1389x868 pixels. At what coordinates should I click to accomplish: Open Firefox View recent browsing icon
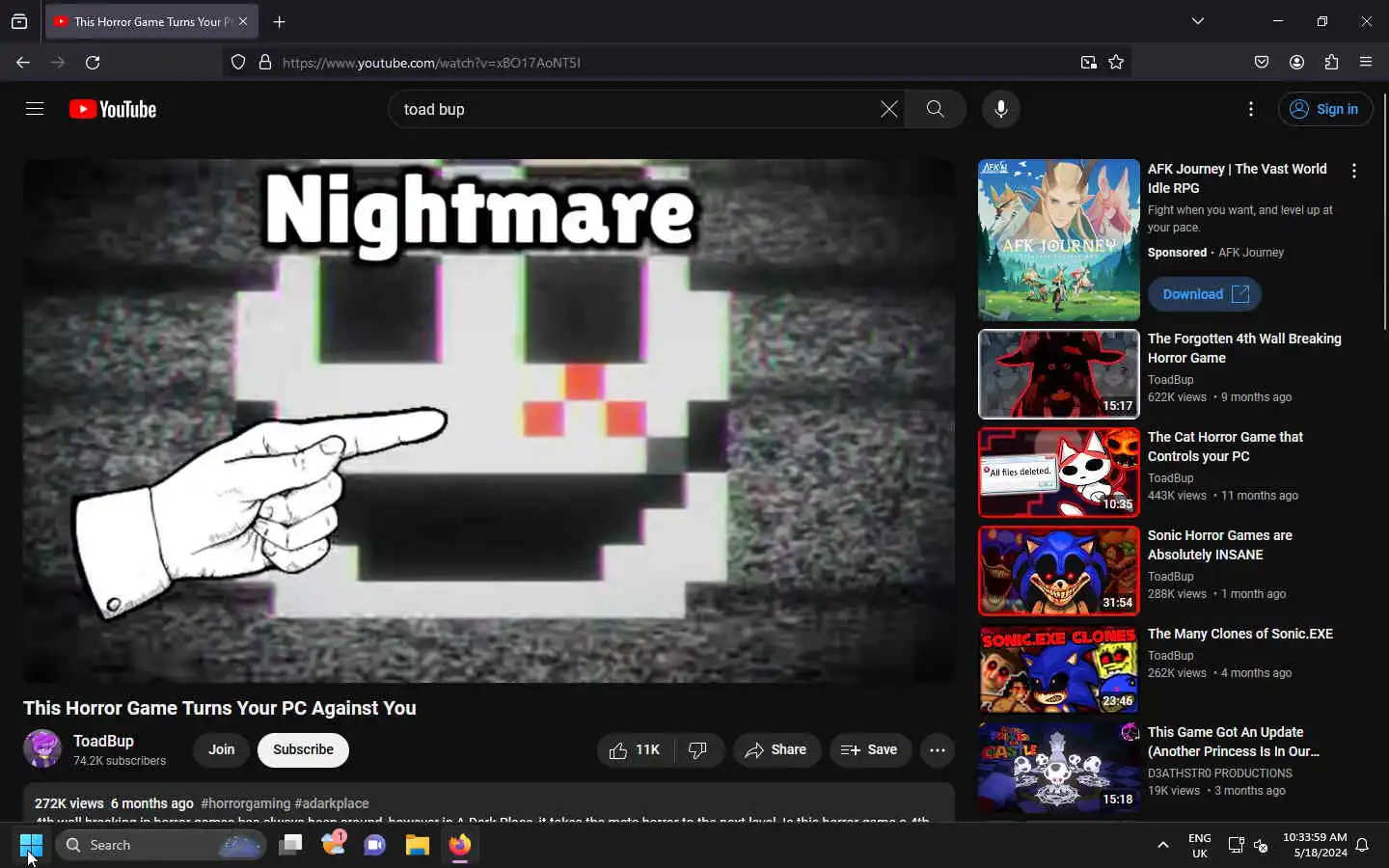pos(19,21)
